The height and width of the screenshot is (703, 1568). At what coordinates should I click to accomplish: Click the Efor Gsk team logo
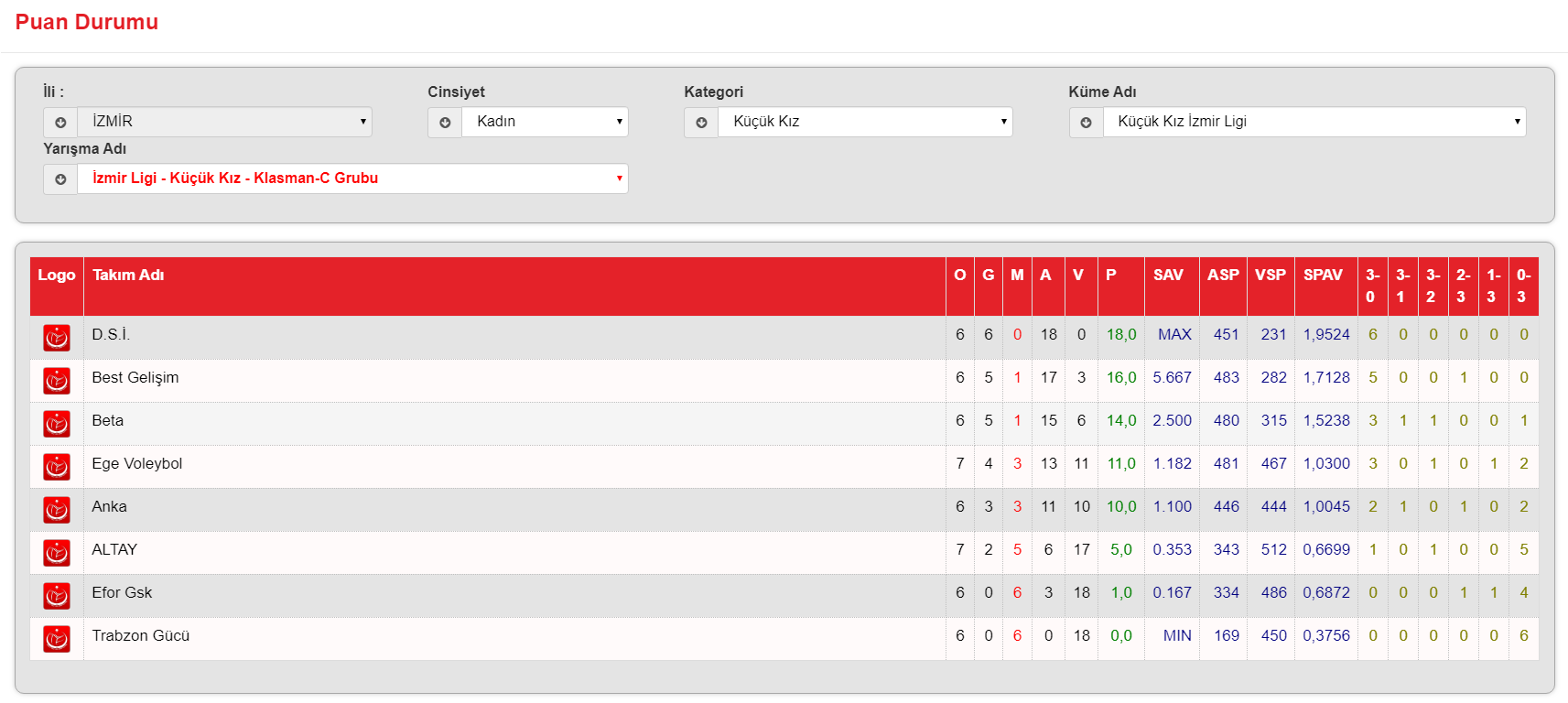click(57, 596)
